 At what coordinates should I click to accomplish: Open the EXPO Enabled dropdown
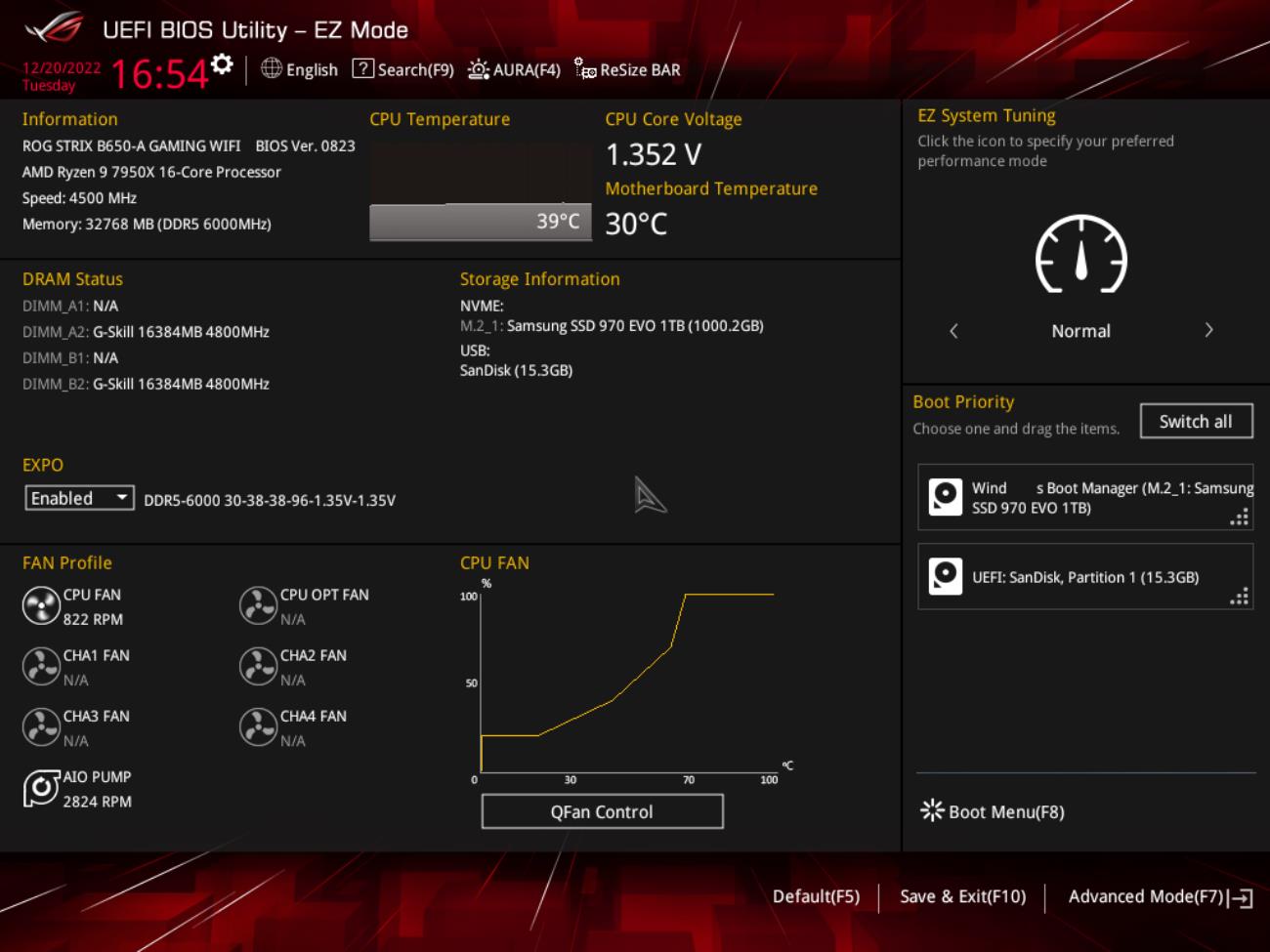[79, 498]
